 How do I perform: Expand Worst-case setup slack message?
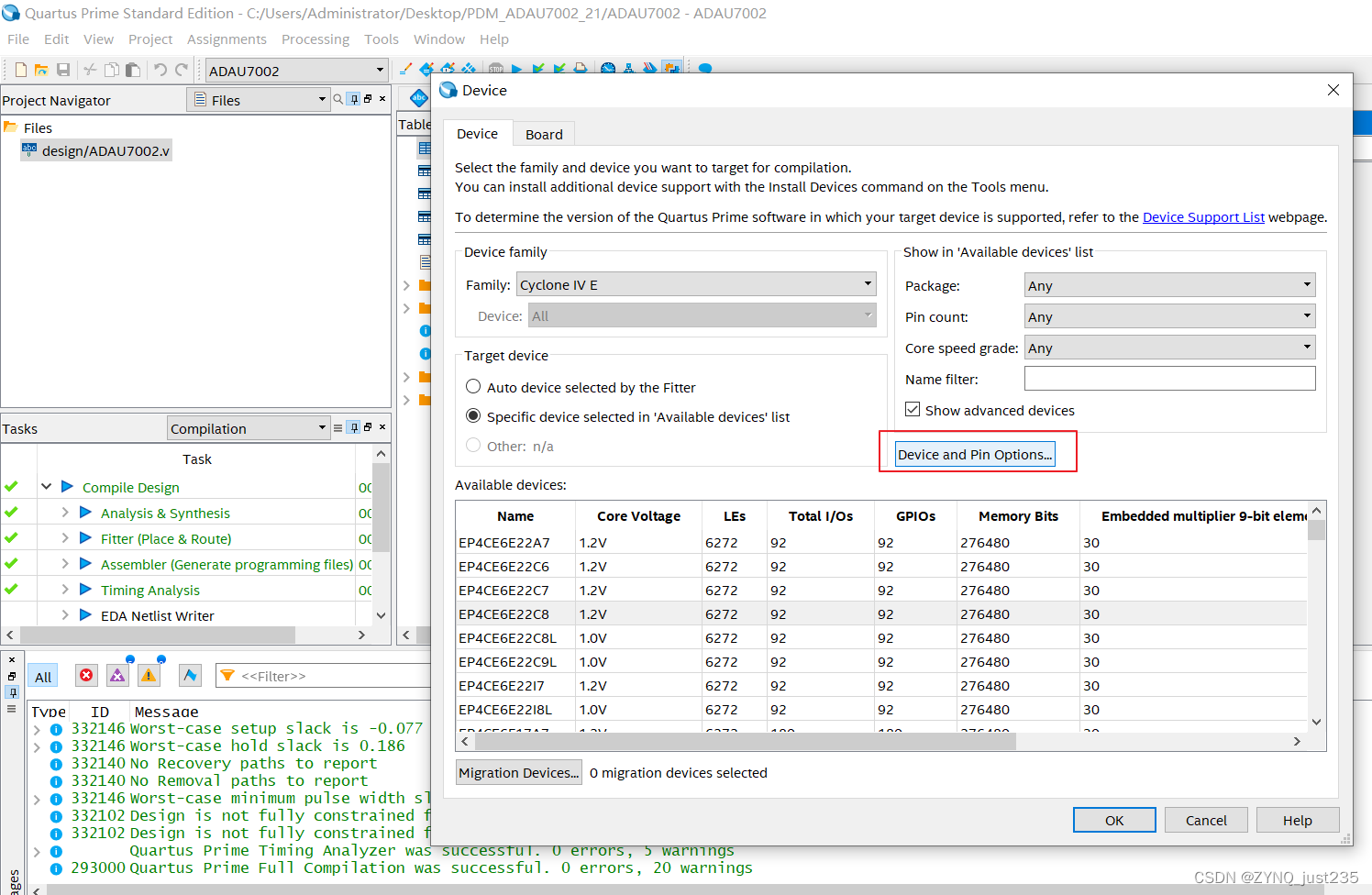click(37, 730)
